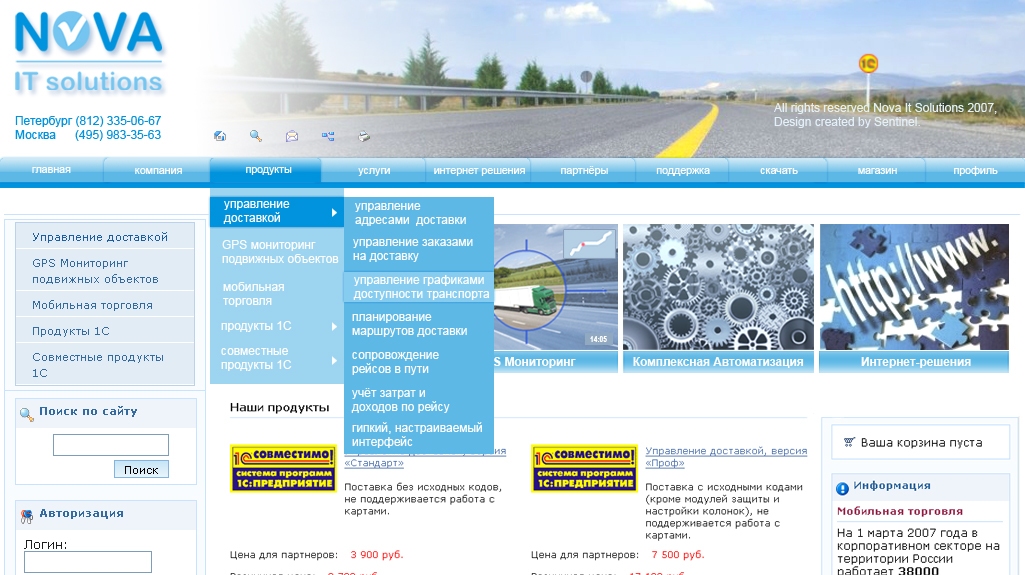Click the Авторизация keys icon
1025x575 pixels.
(x=27, y=516)
